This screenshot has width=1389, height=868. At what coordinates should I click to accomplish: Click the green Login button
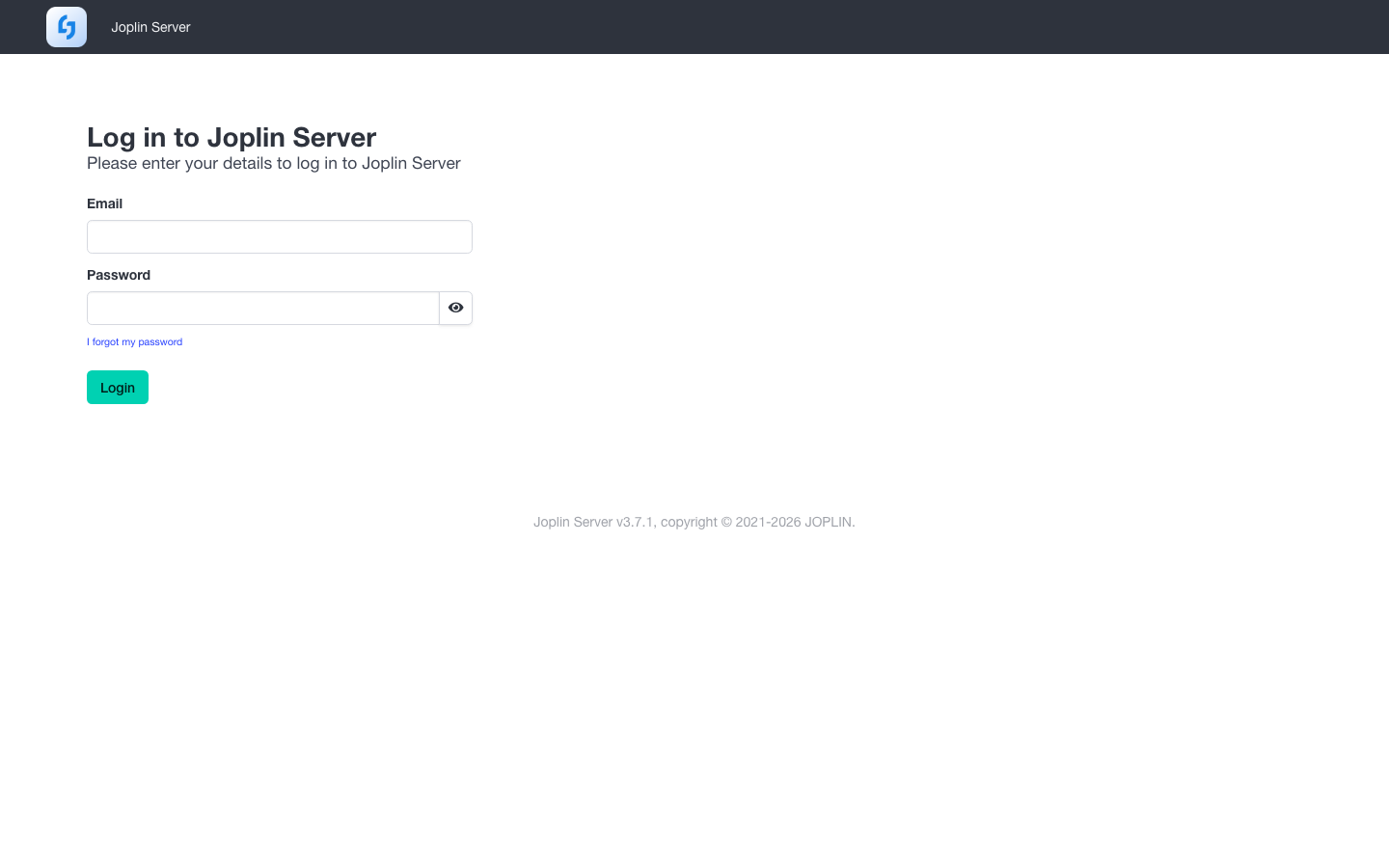coord(118,388)
